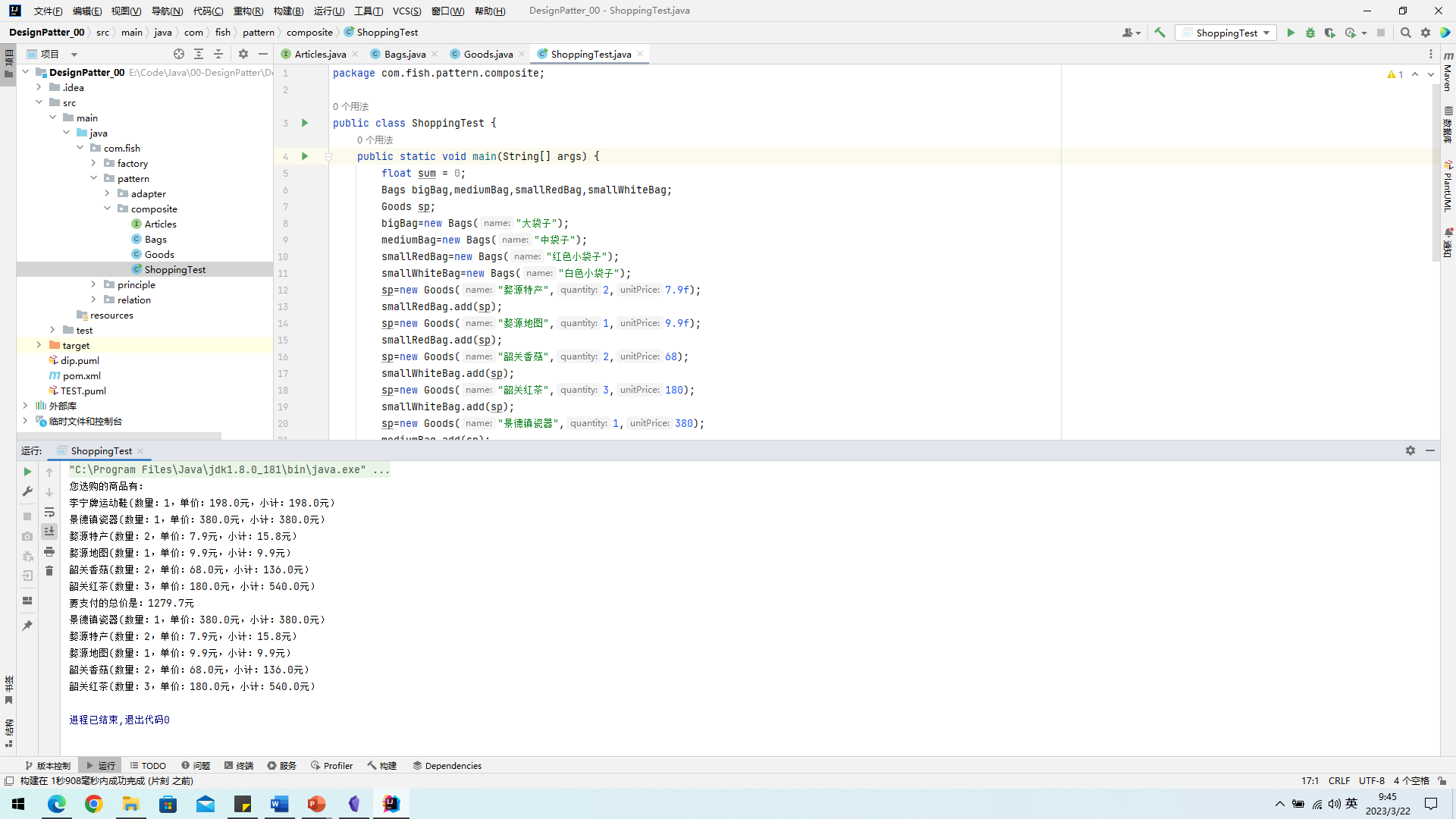
Task: Switch to the Goods.java tab
Action: tap(488, 54)
